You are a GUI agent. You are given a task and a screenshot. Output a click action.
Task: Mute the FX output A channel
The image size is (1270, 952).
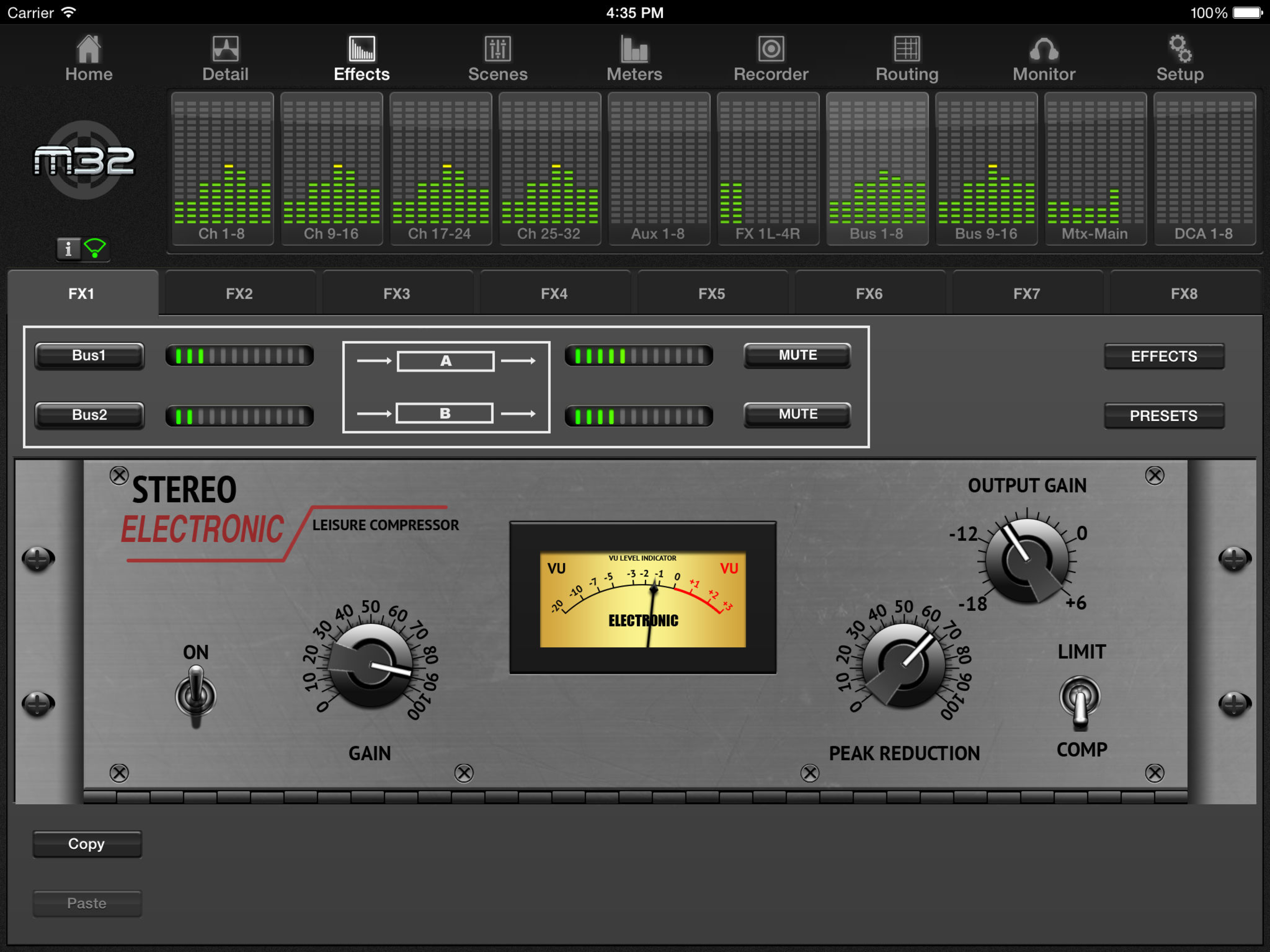click(797, 356)
